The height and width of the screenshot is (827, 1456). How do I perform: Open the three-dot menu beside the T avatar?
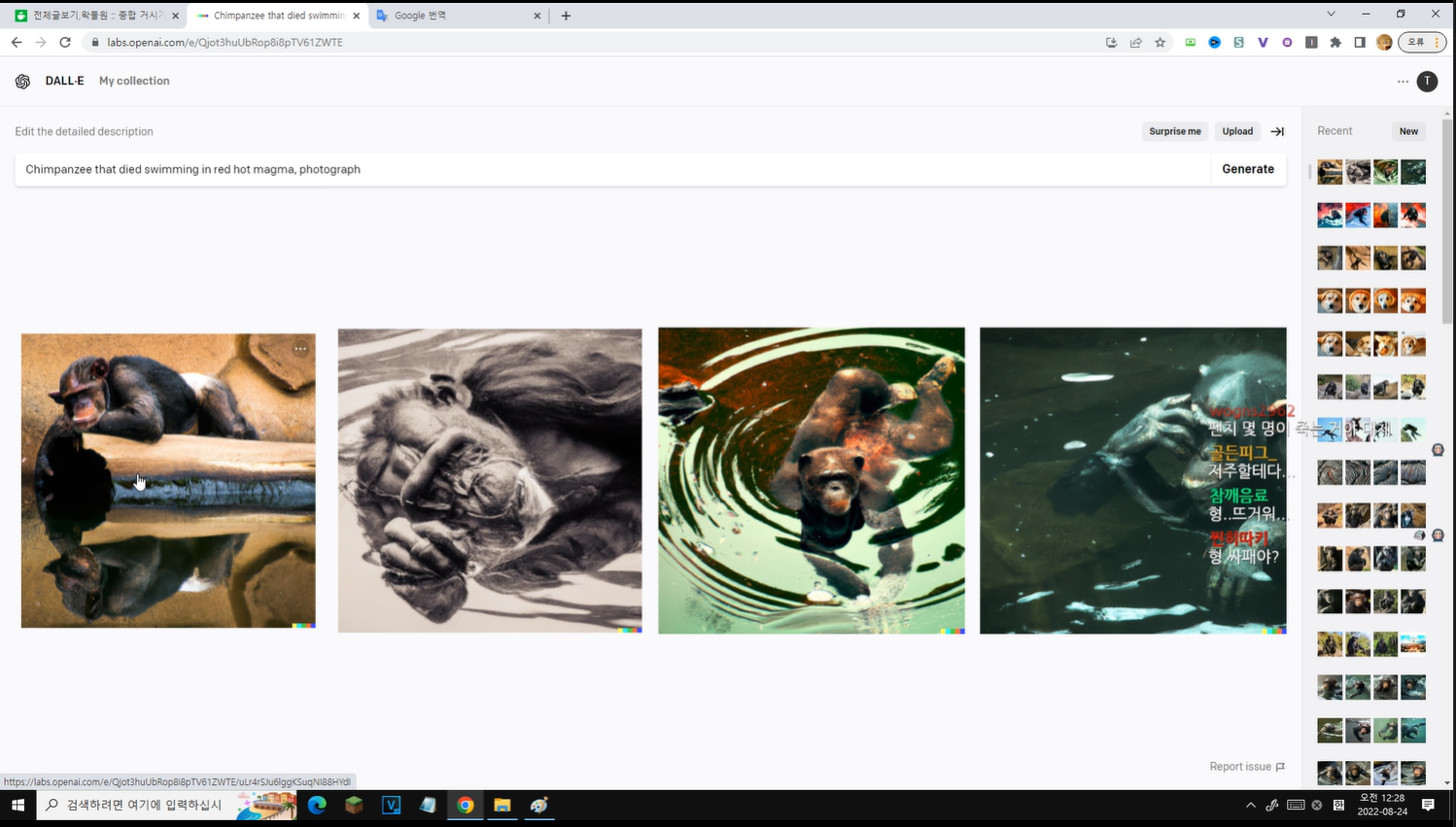tap(1403, 82)
